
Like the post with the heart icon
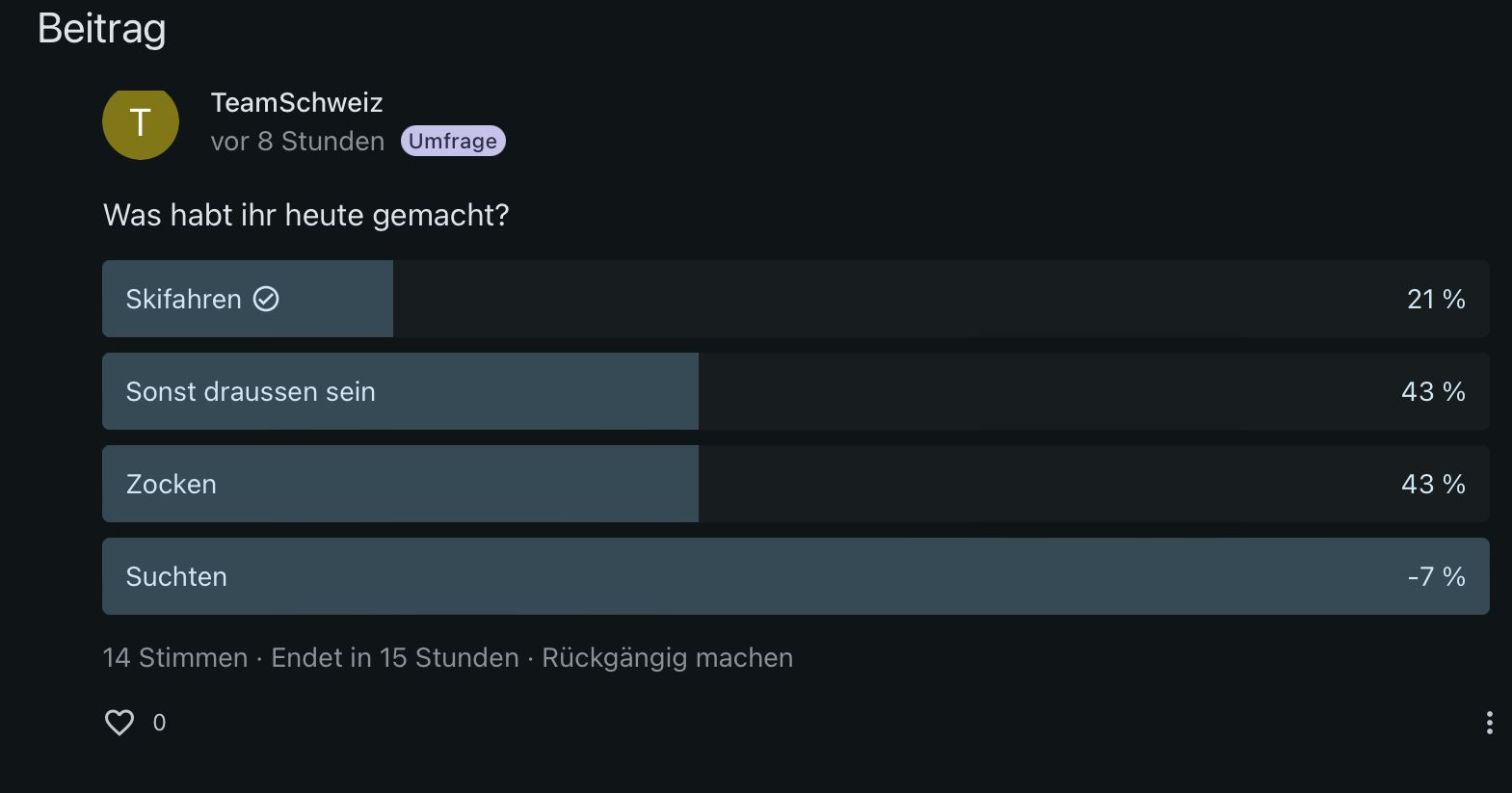[x=119, y=723]
